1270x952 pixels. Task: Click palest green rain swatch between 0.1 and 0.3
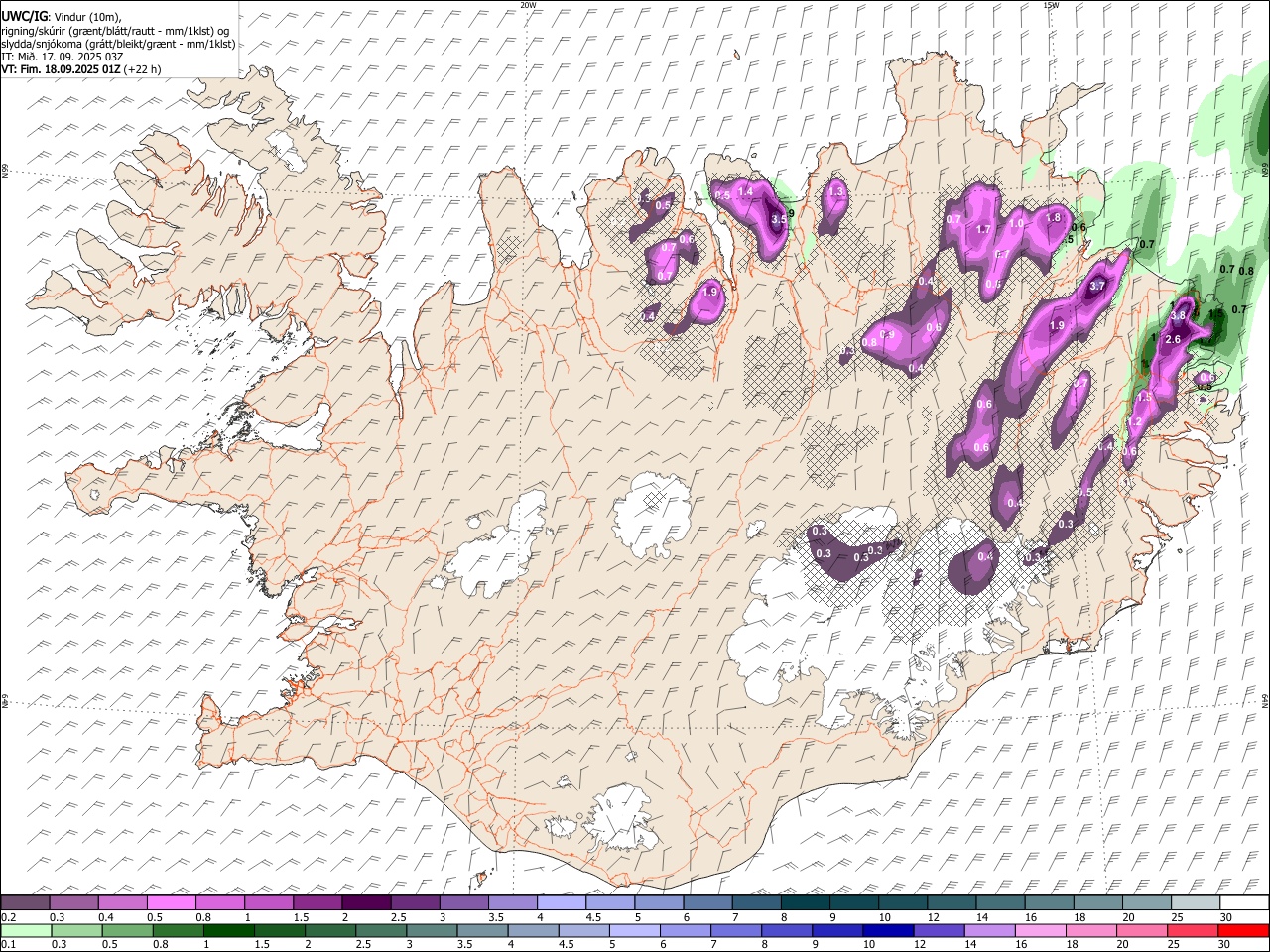tap(27, 930)
